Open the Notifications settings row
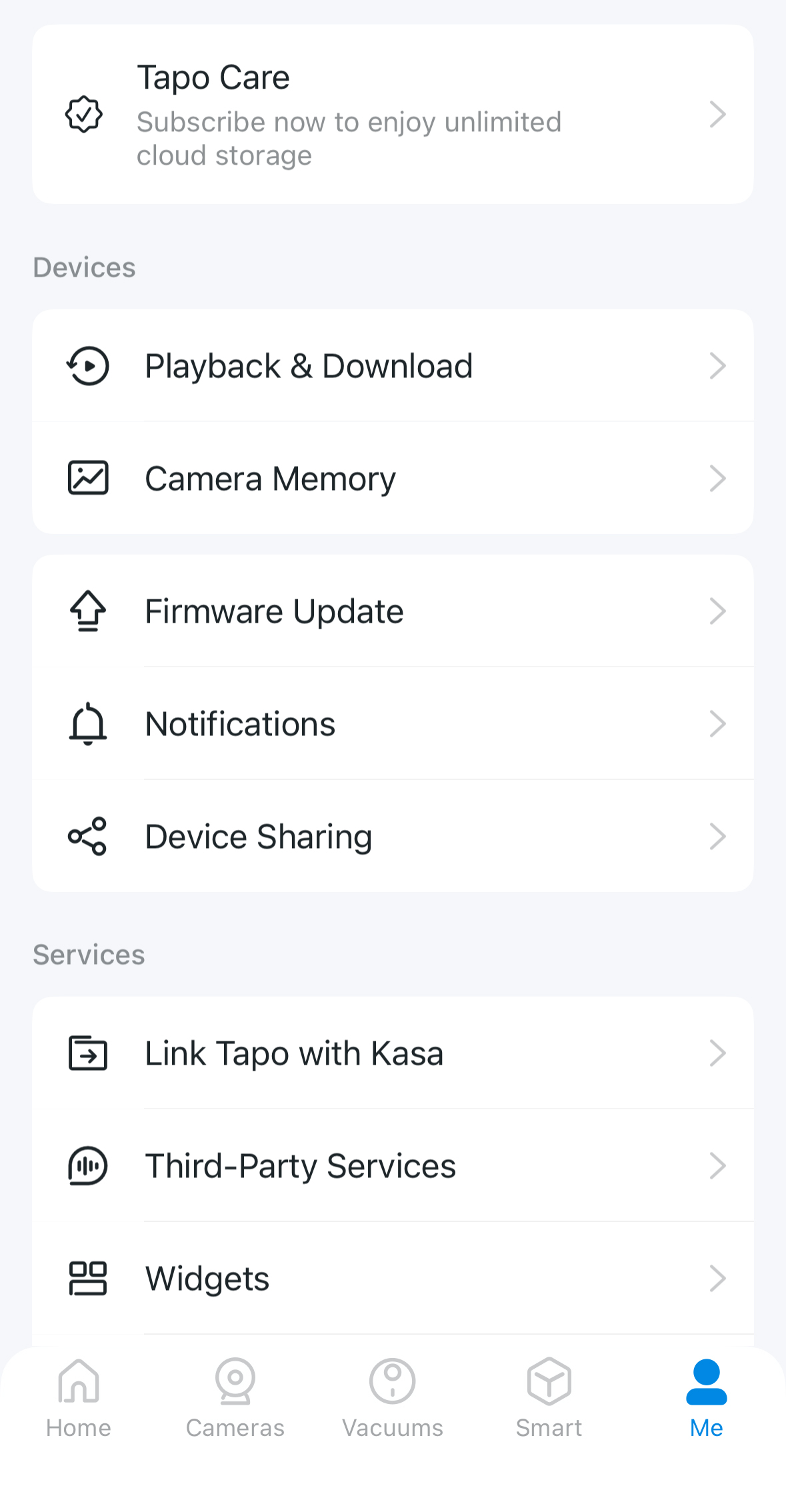This screenshot has width=786, height=1512. coord(393,723)
